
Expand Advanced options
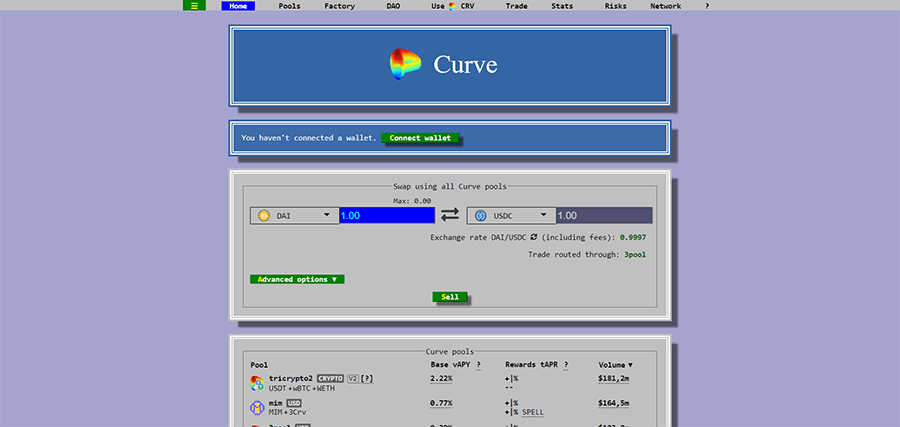(297, 280)
